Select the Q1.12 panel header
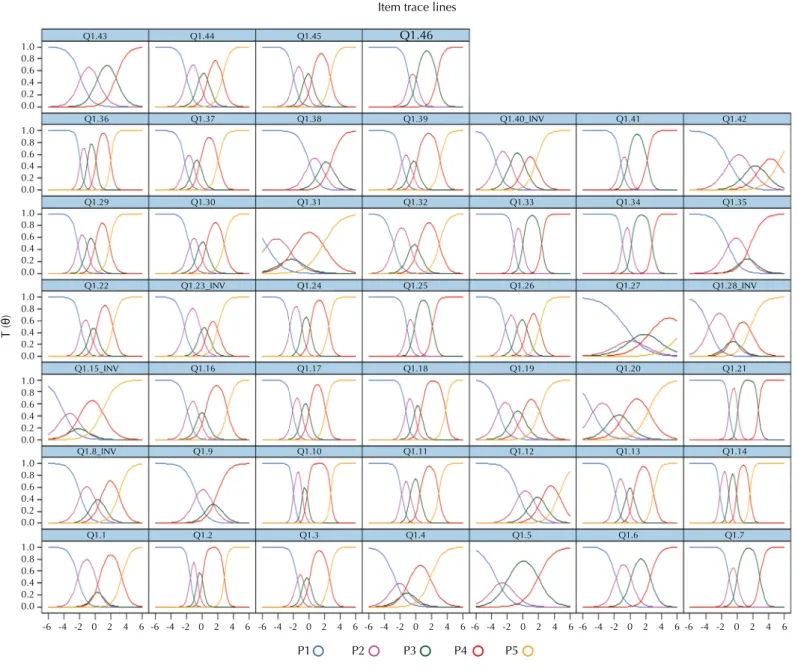 (523, 452)
